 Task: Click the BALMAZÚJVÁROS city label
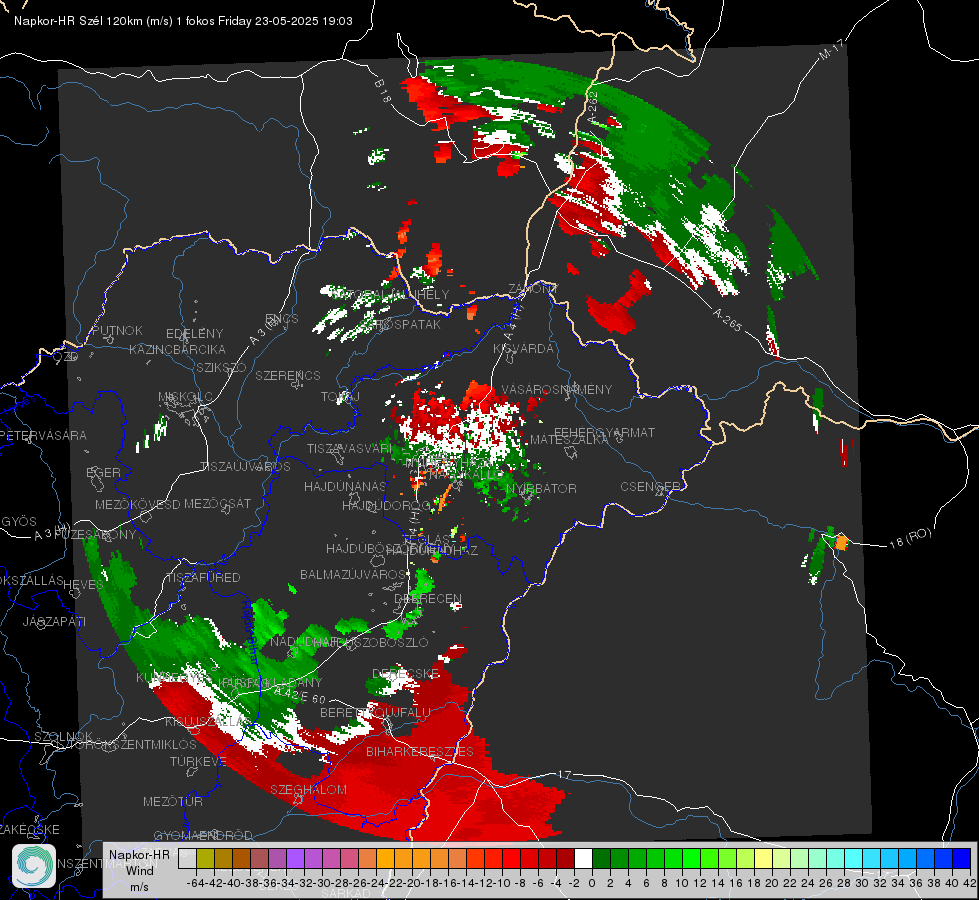(353, 574)
